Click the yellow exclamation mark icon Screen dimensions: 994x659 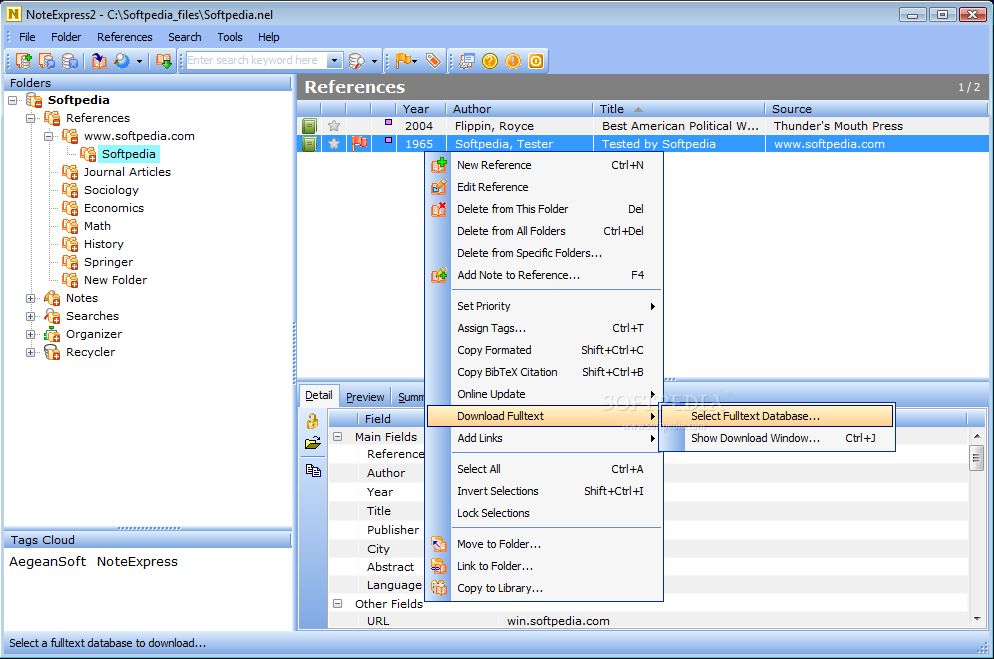tap(513, 61)
